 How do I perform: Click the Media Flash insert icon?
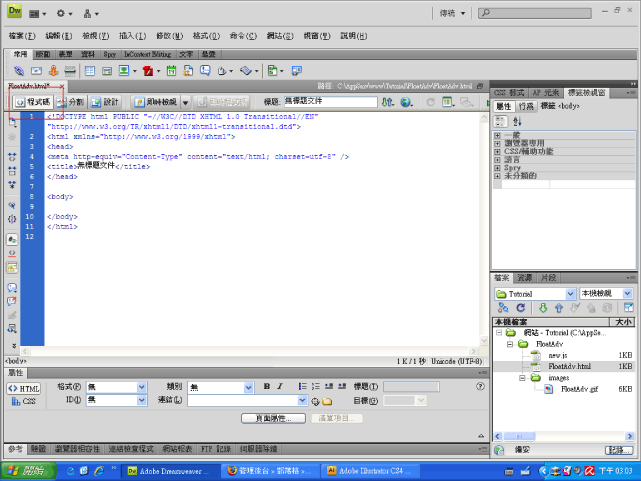[x=148, y=71]
